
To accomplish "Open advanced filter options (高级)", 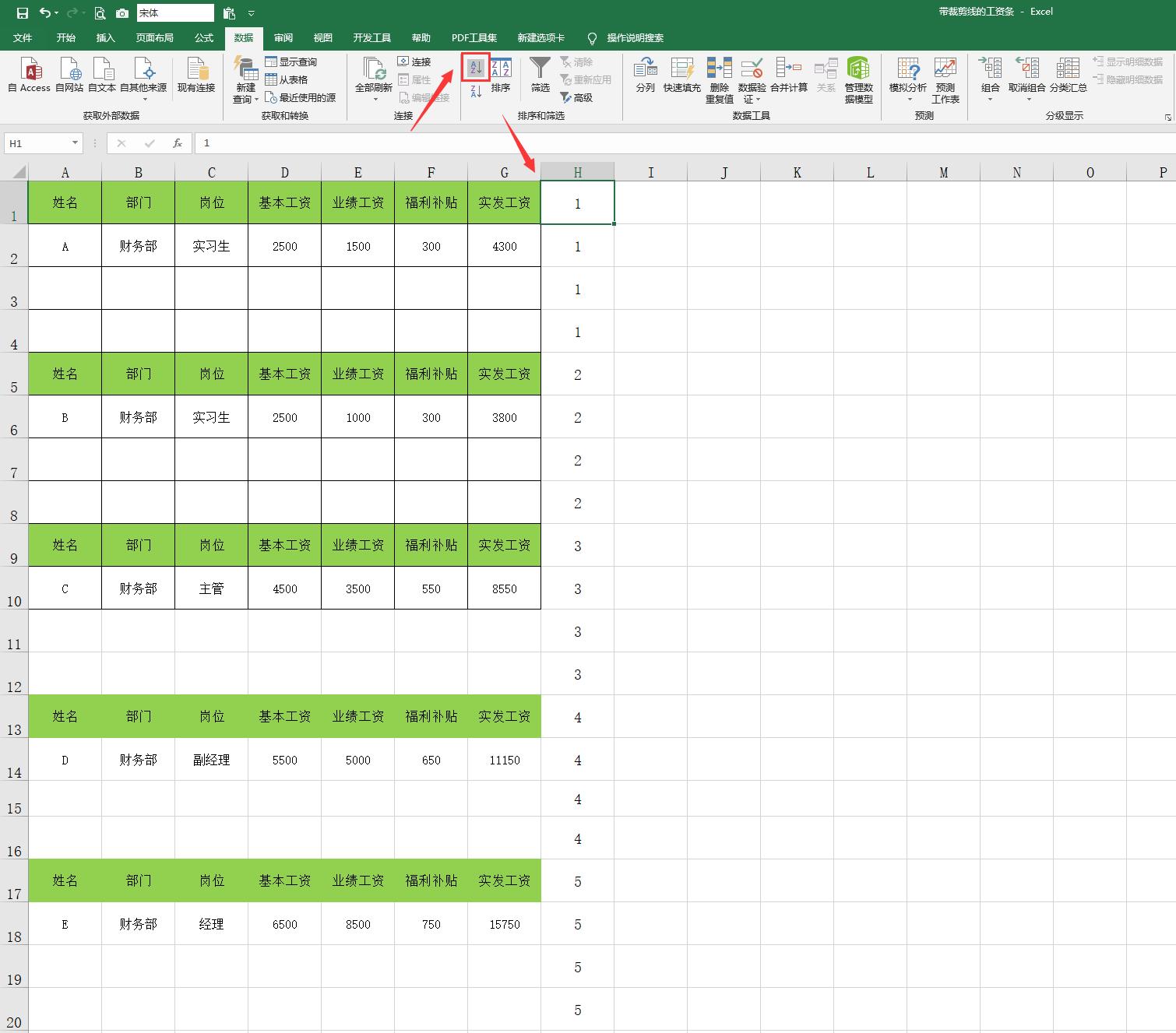I will point(576,97).
